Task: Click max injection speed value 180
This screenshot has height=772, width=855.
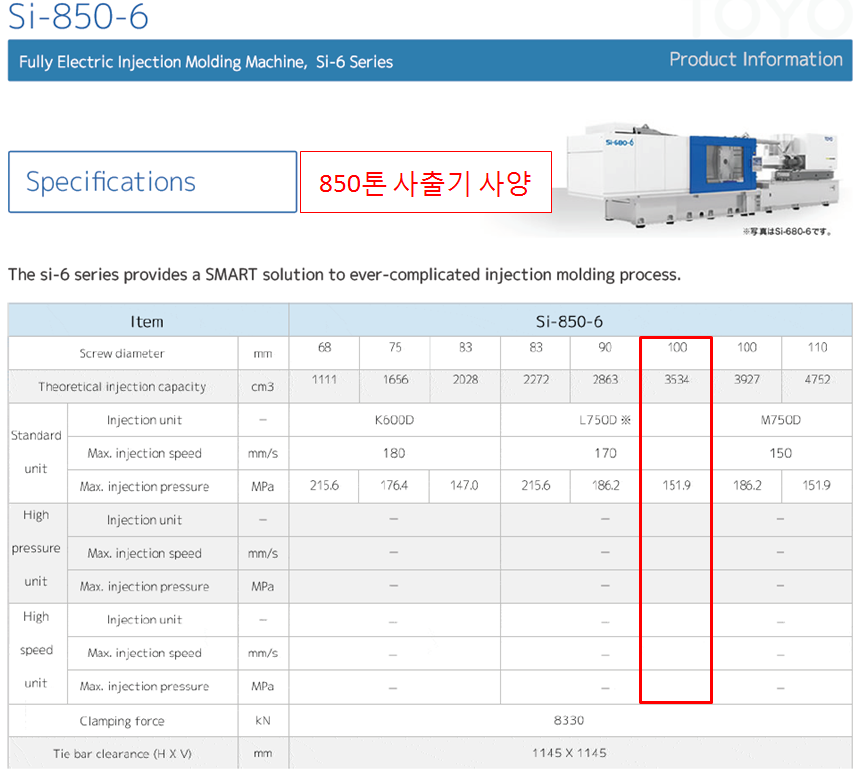Action: pos(394,453)
